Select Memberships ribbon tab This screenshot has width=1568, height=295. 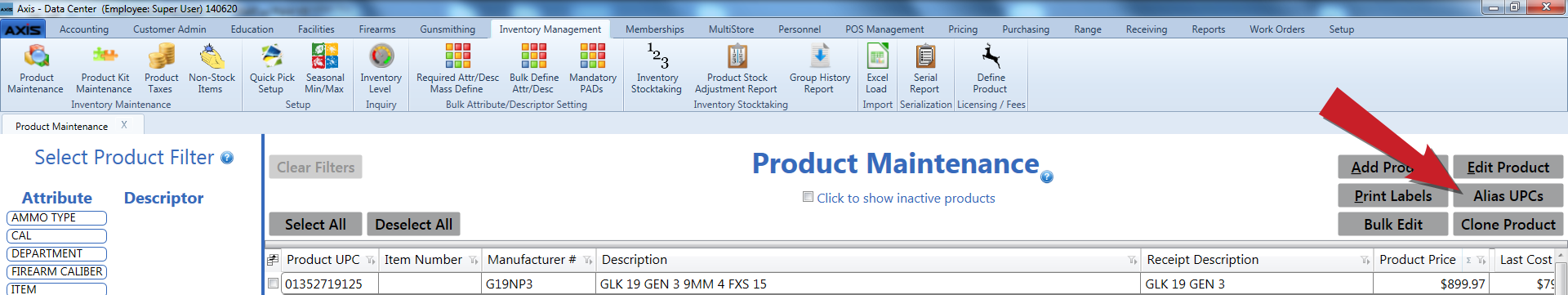655,29
